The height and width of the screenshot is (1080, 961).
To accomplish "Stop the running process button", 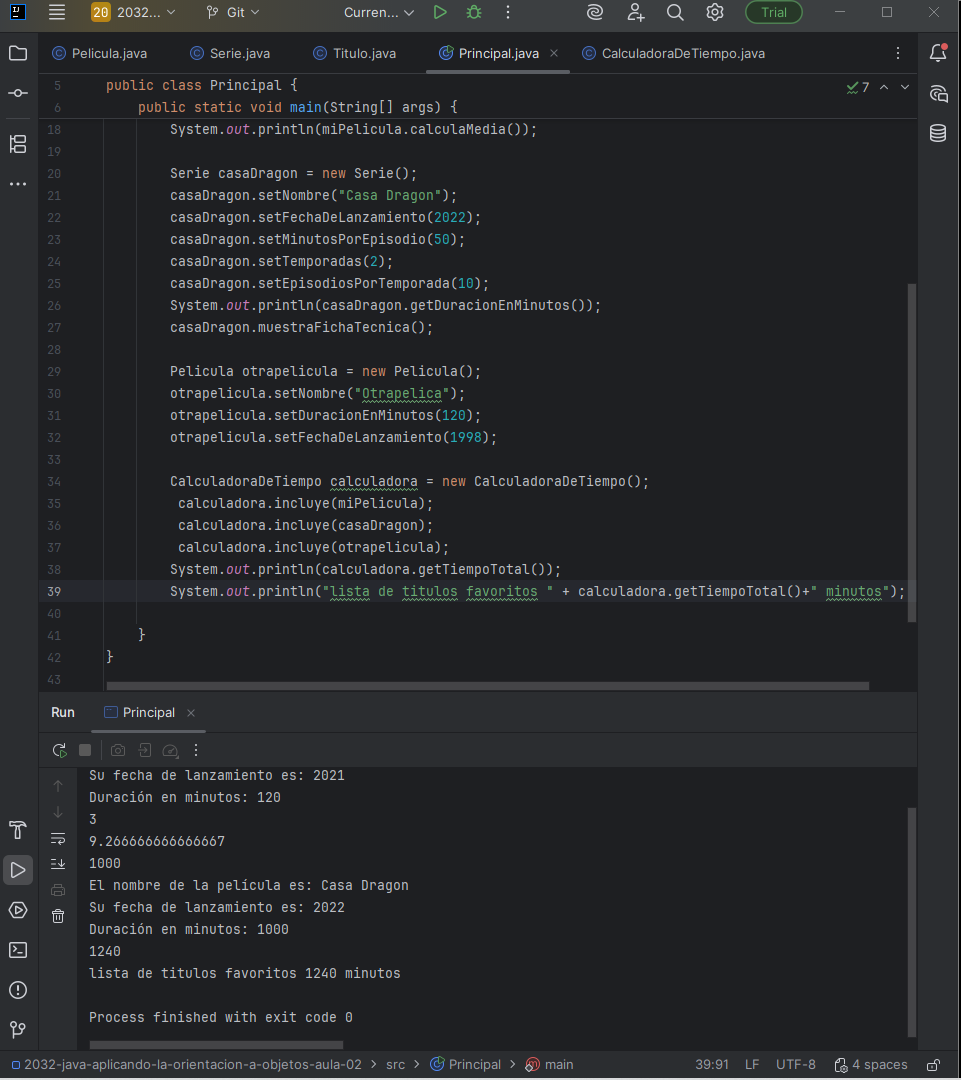I will coord(85,750).
